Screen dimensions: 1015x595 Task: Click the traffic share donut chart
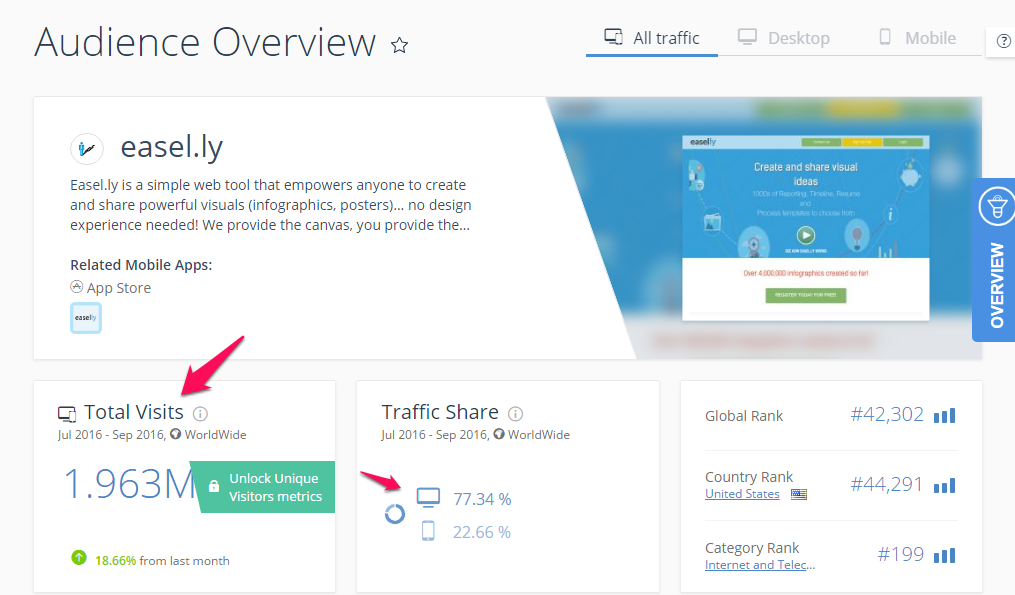click(394, 514)
